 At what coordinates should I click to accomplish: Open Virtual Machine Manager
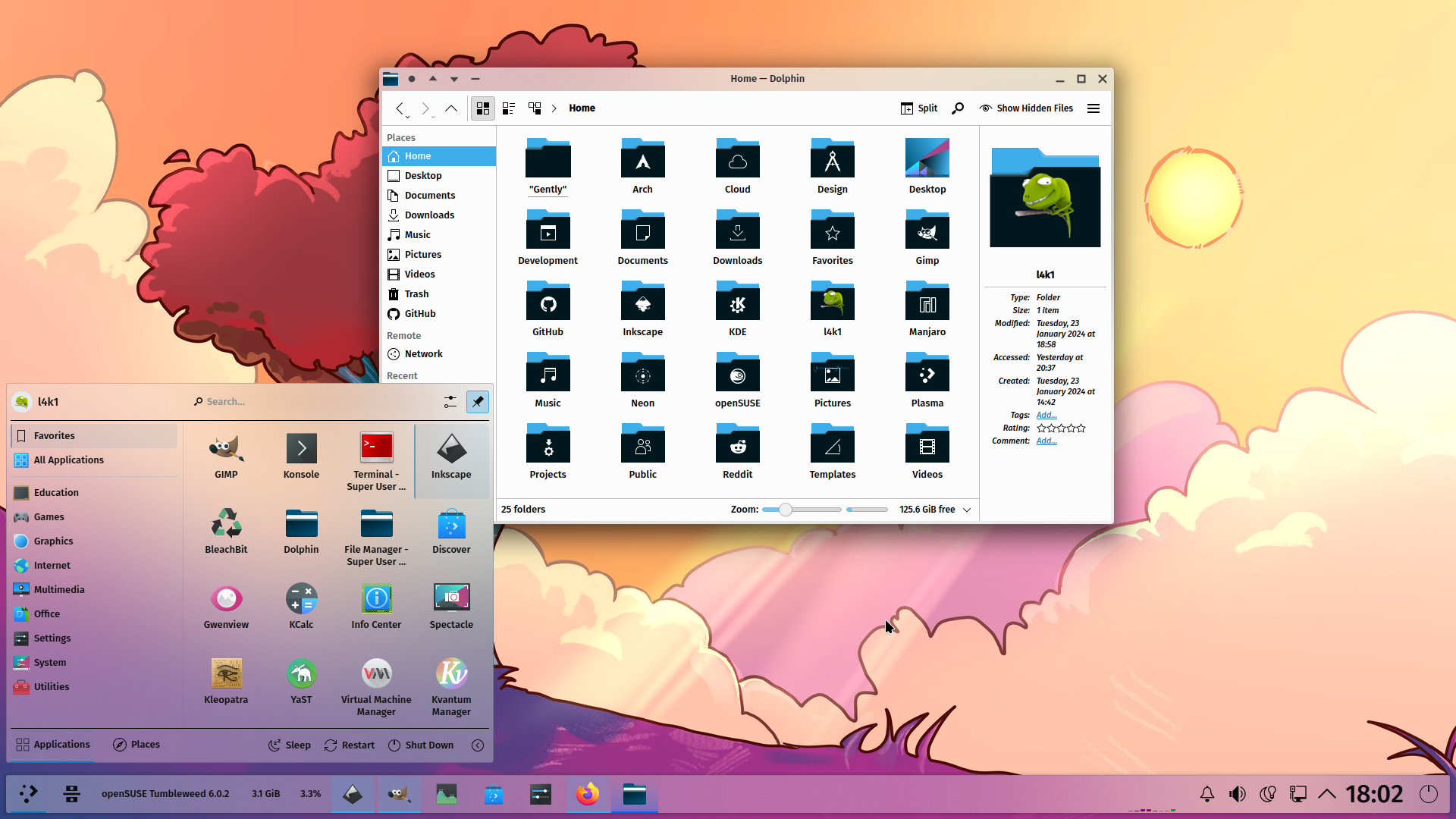pos(376,686)
